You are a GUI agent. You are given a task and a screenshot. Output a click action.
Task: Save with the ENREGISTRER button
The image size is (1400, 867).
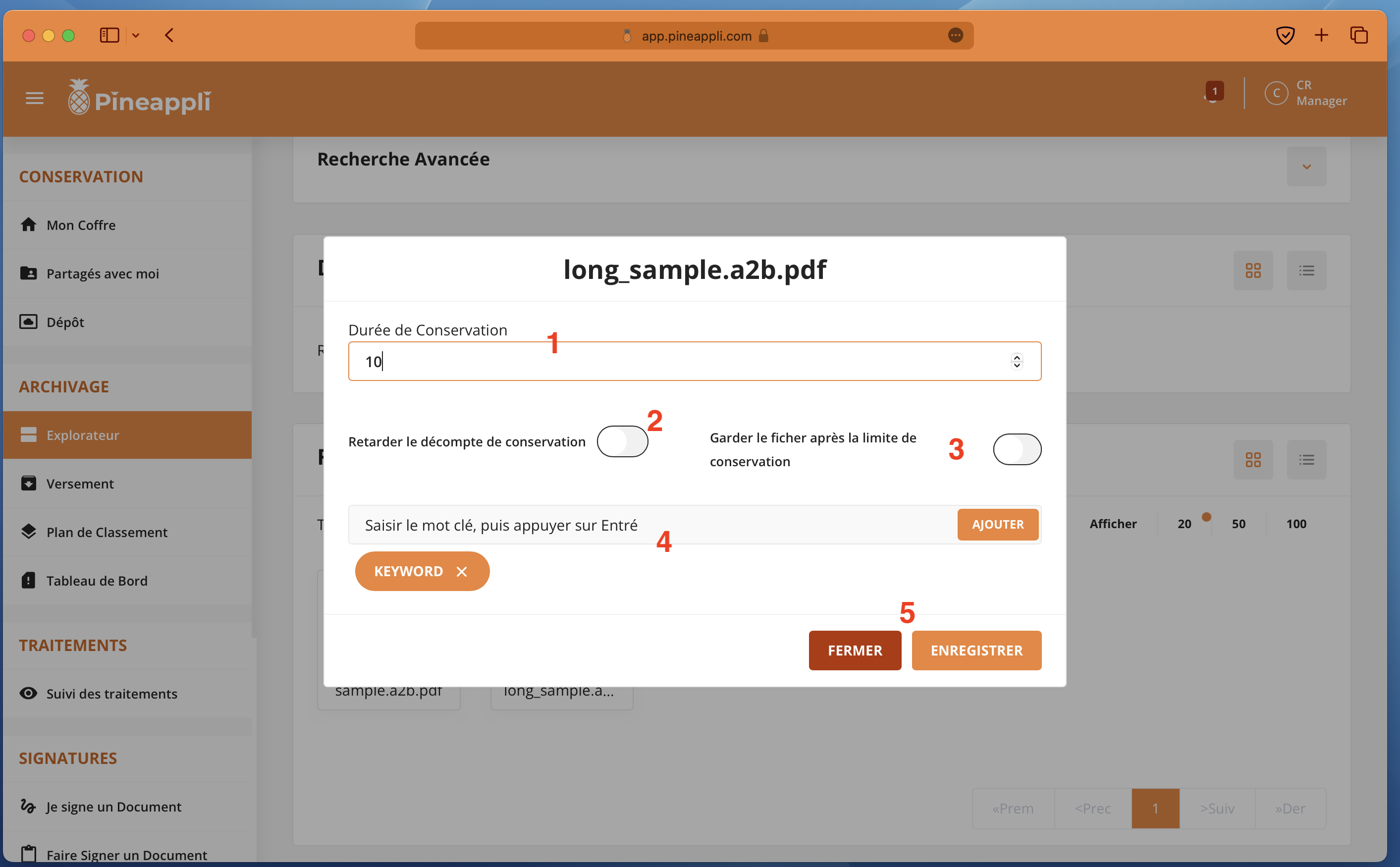[976, 650]
